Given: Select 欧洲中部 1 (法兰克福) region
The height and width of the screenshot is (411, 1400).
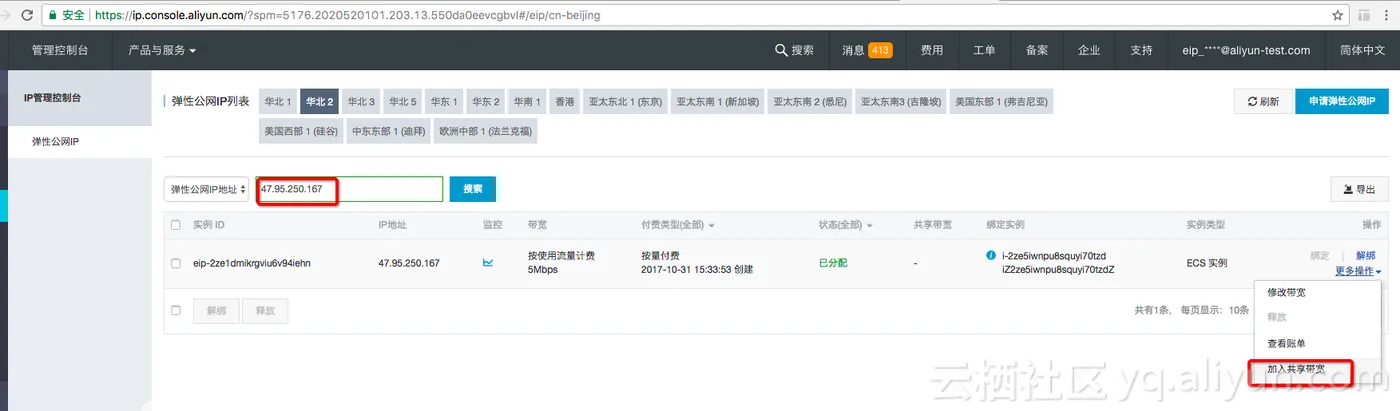Looking at the screenshot, I should pyautogui.click(x=486, y=130).
